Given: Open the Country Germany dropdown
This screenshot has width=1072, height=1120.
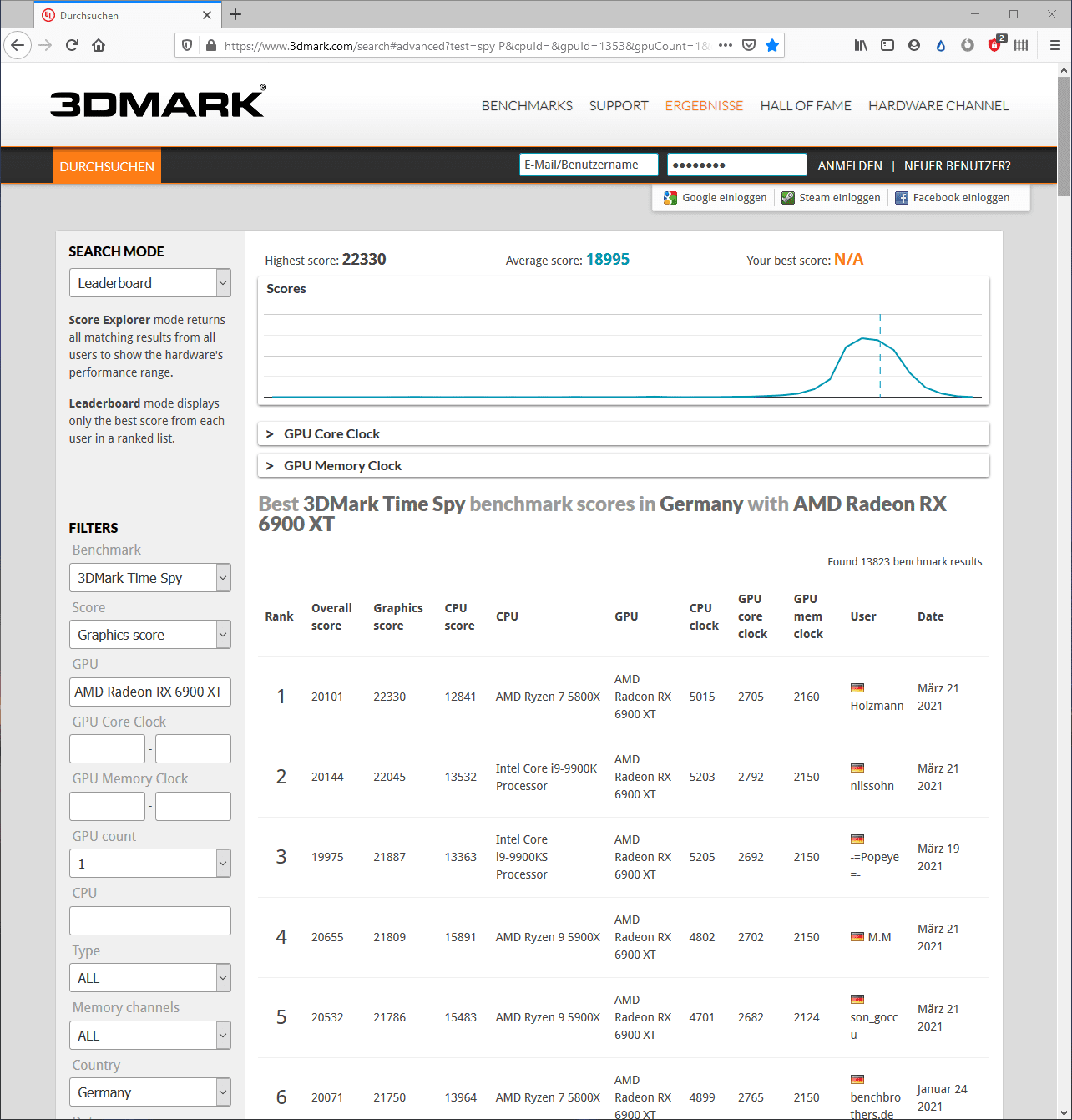Looking at the screenshot, I should coord(150,1092).
